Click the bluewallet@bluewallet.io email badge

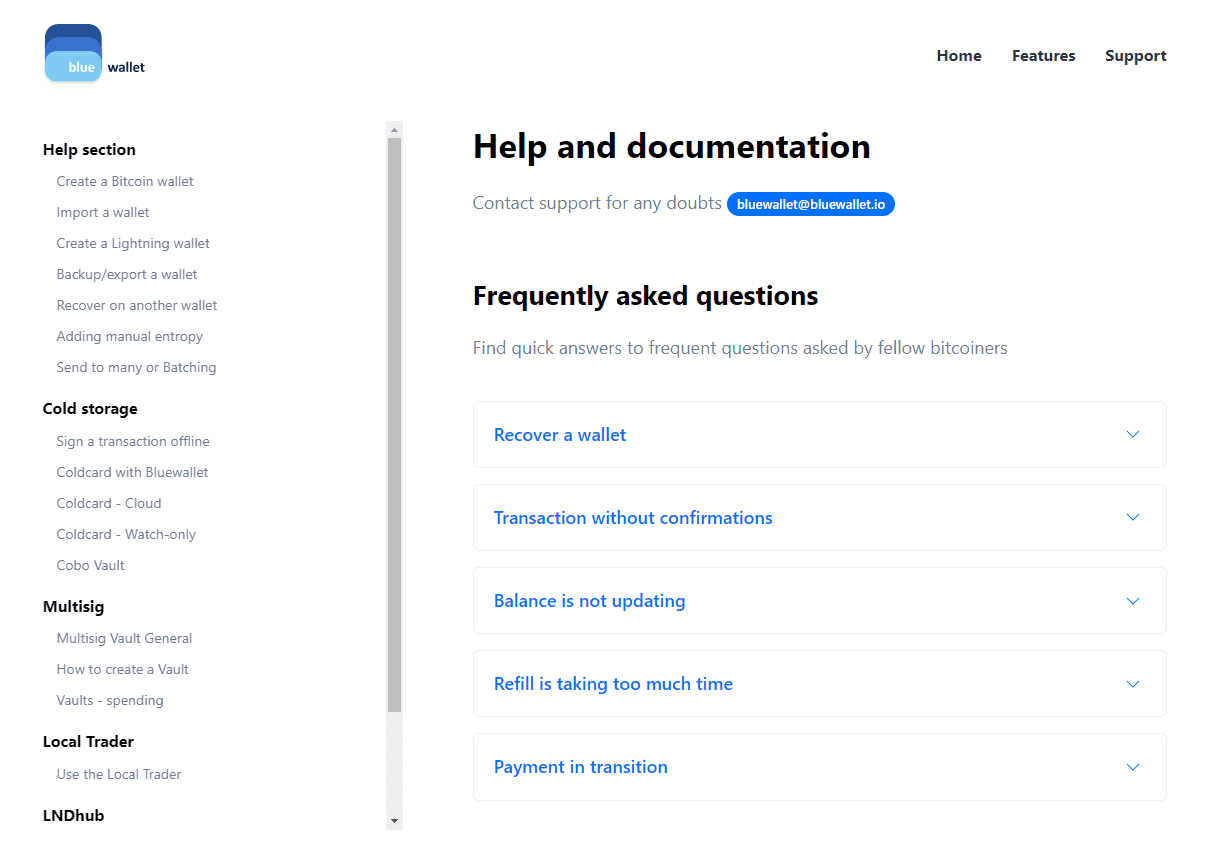(x=811, y=204)
